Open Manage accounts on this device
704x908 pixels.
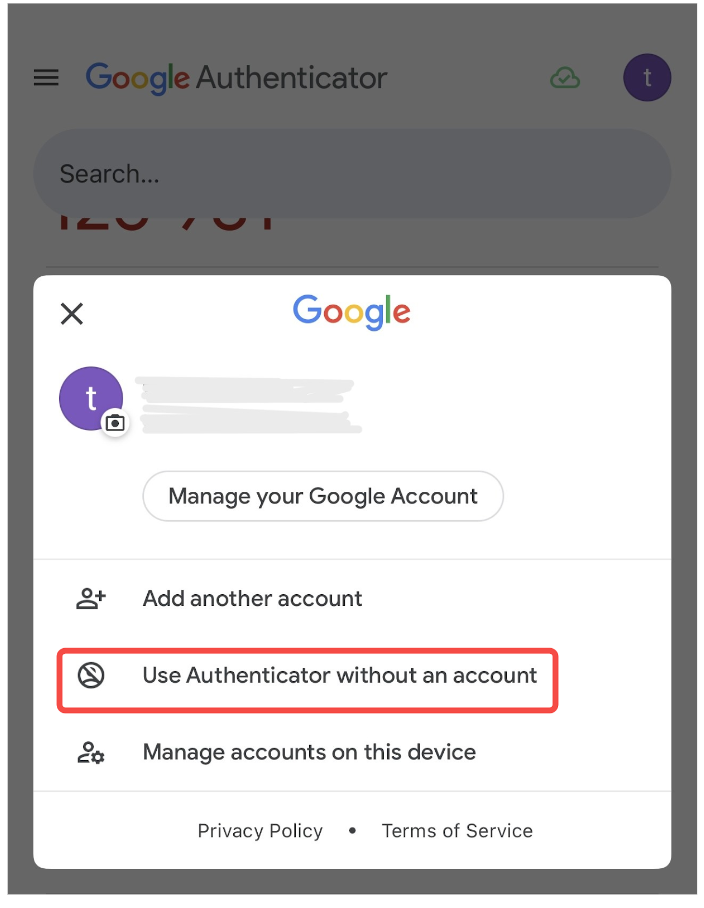309,752
